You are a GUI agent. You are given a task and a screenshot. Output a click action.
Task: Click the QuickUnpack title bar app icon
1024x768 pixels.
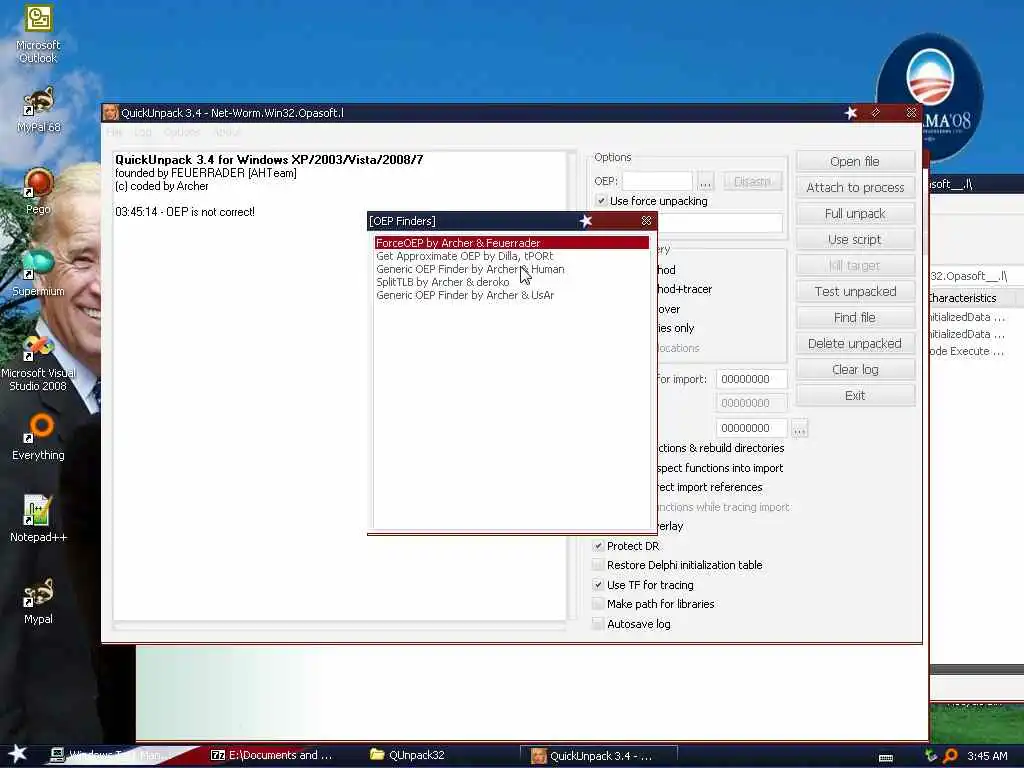click(x=110, y=112)
